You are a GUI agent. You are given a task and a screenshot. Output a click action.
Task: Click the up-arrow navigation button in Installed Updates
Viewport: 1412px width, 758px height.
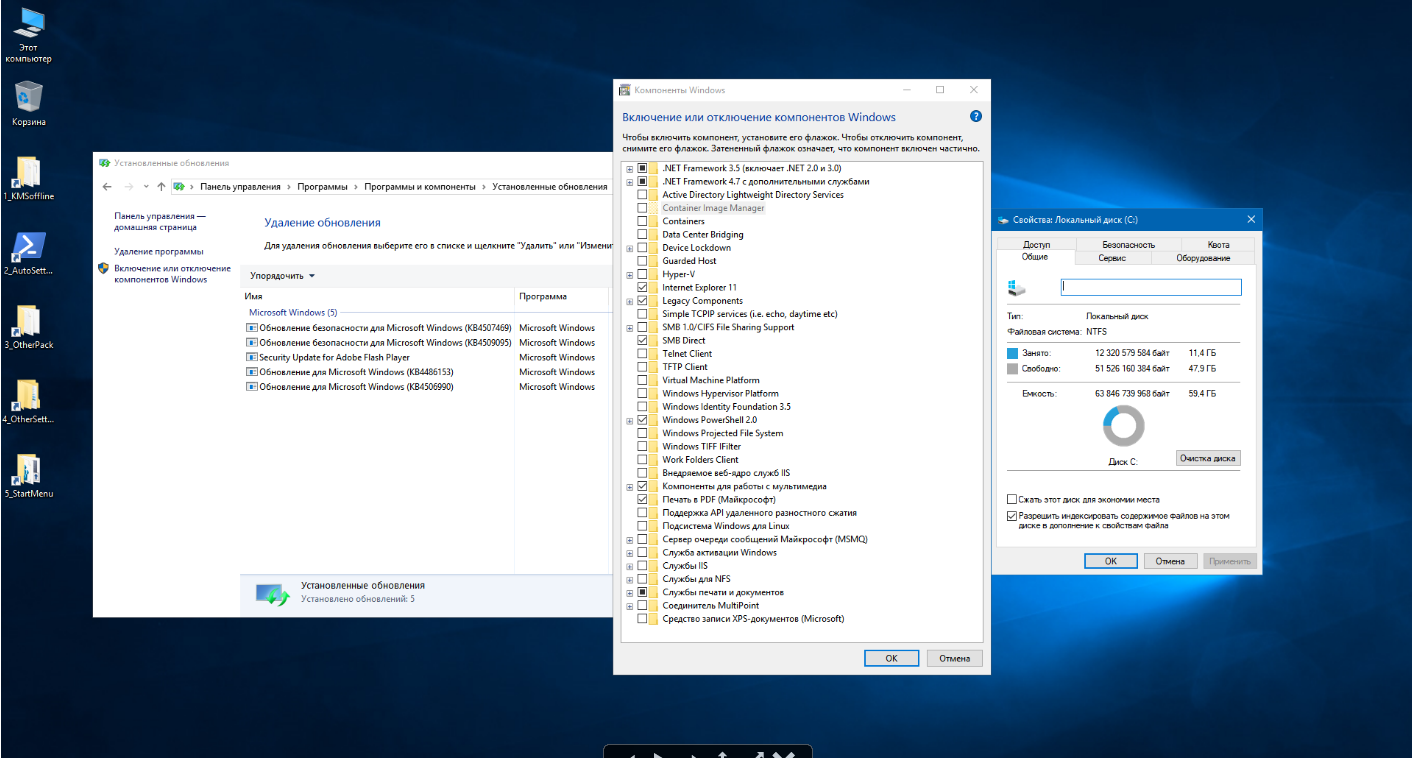tap(161, 187)
